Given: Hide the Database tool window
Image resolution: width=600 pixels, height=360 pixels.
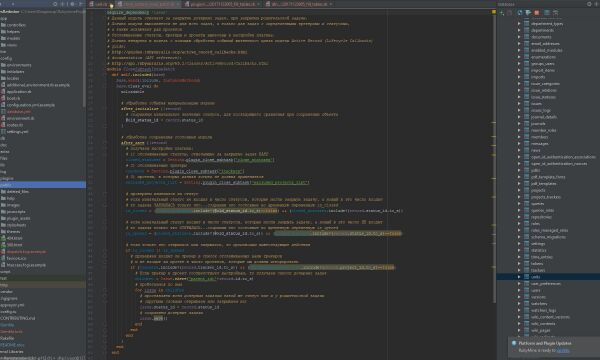Looking at the screenshot, I should (x=597, y=4).
